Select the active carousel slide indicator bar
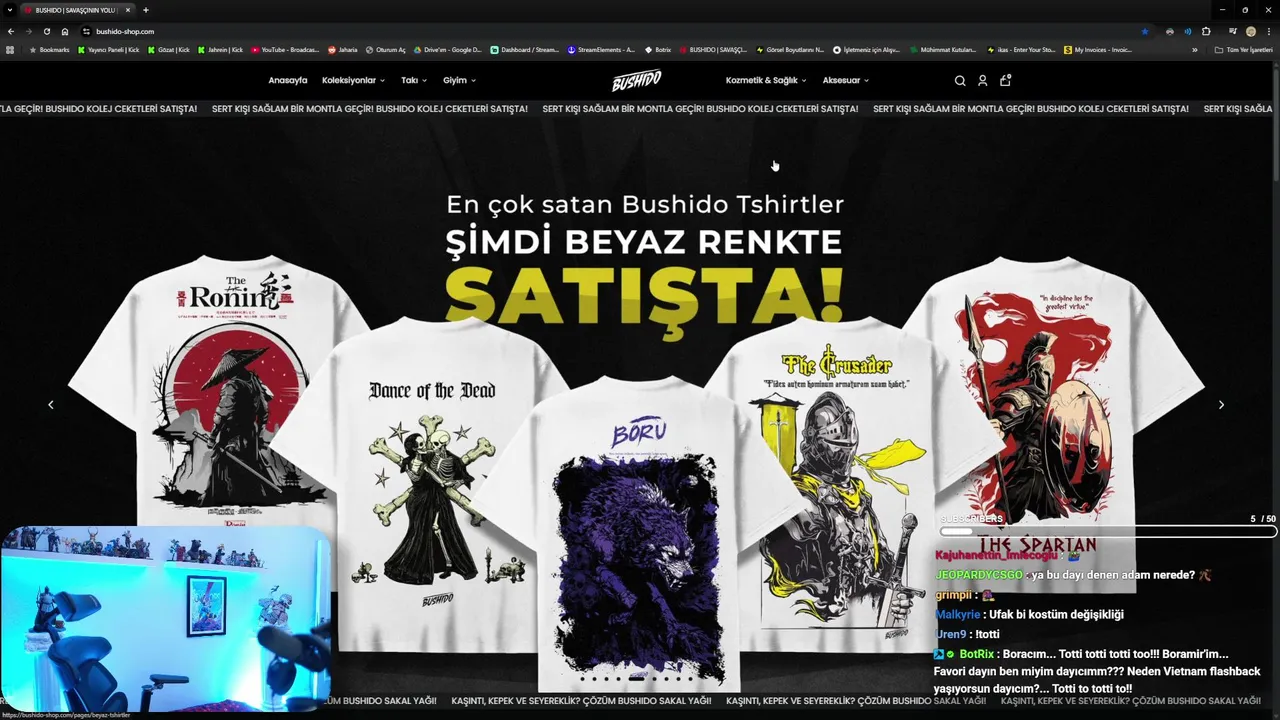This screenshot has width=1280, height=720. (636, 679)
